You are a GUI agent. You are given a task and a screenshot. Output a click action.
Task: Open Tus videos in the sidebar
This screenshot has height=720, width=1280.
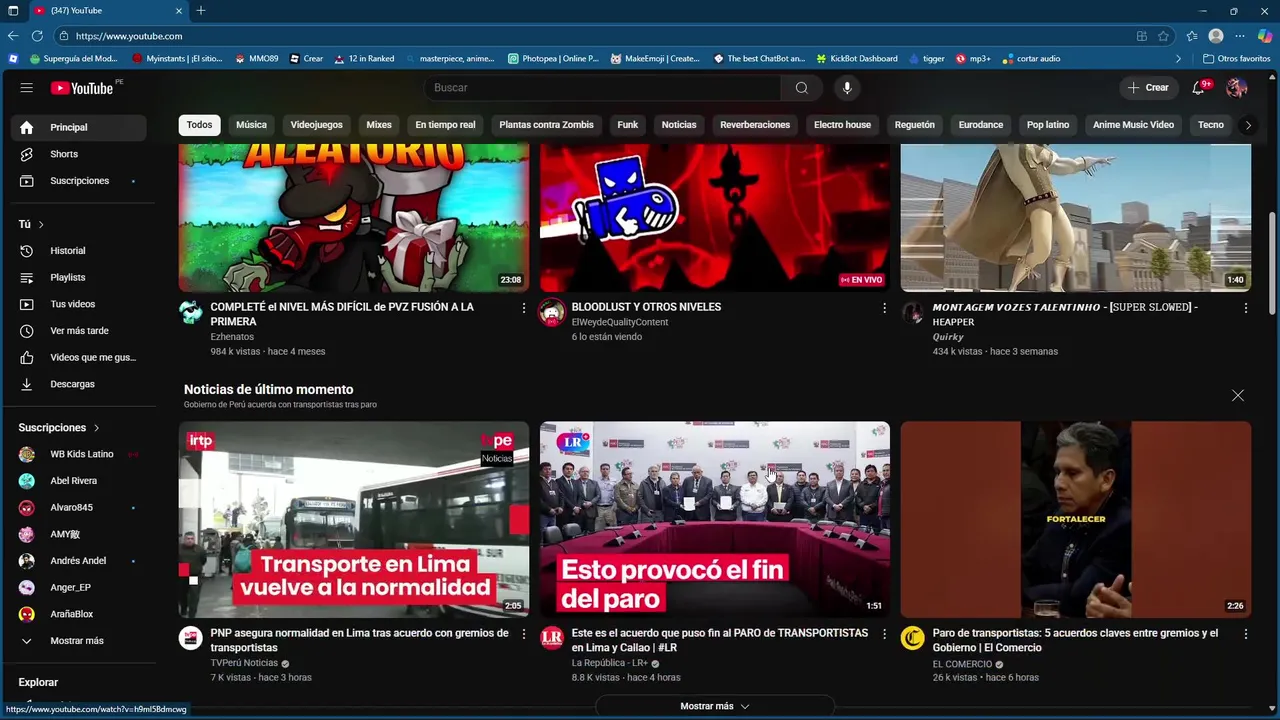tap(78, 304)
